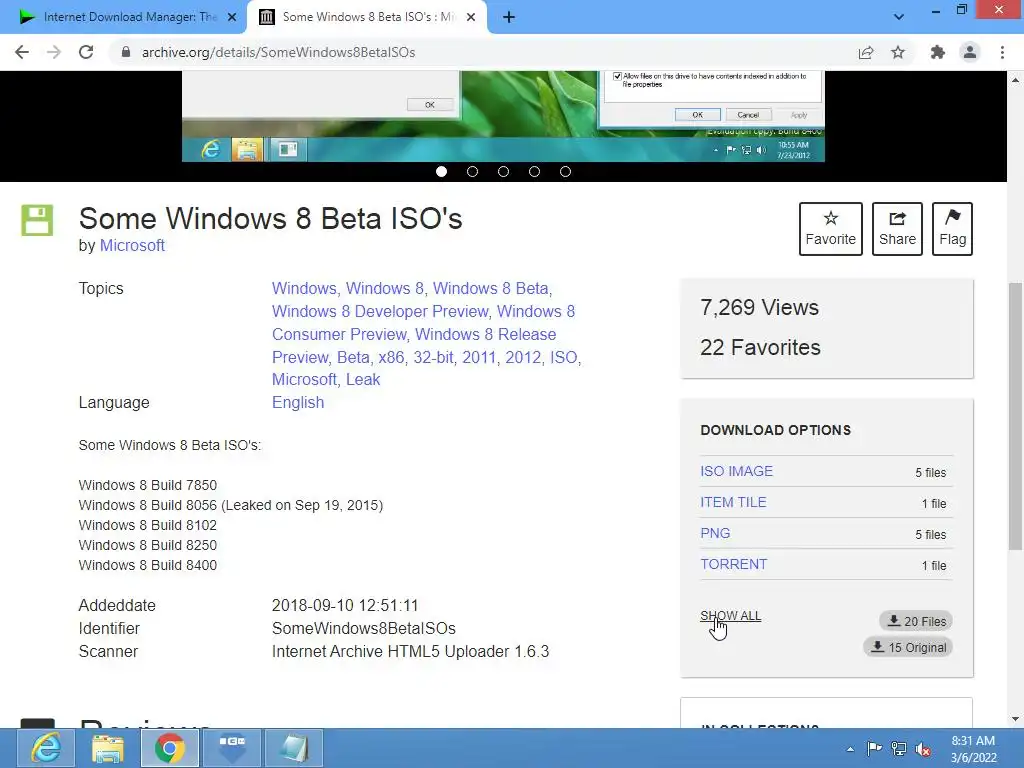Open the Chrome profile avatar
Viewport: 1024px width, 768px height.
[x=970, y=52]
